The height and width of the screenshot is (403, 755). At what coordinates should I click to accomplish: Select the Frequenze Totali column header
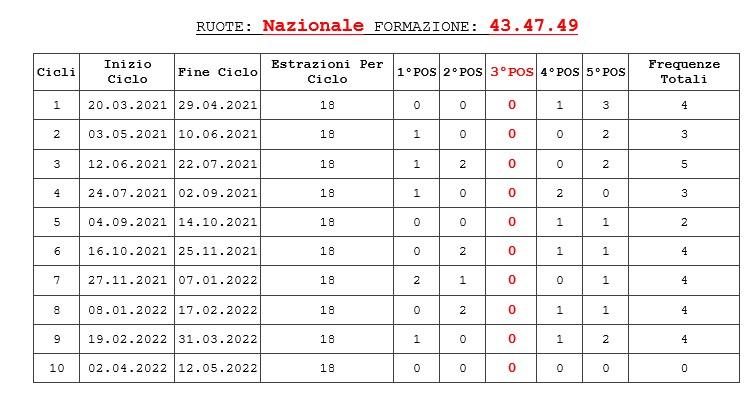(x=684, y=72)
